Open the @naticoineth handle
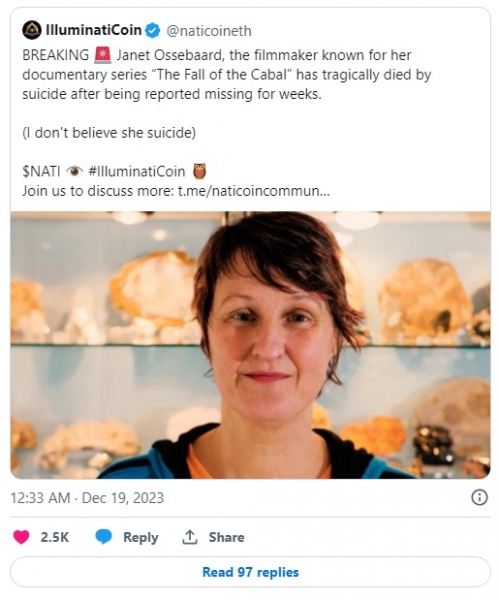The height and width of the screenshot is (600, 500). tap(209, 31)
